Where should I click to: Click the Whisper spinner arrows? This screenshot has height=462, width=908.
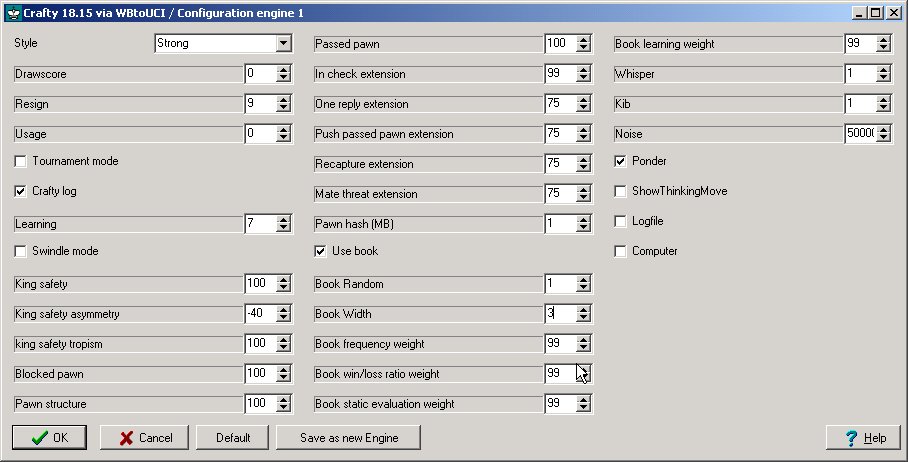[883, 74]
